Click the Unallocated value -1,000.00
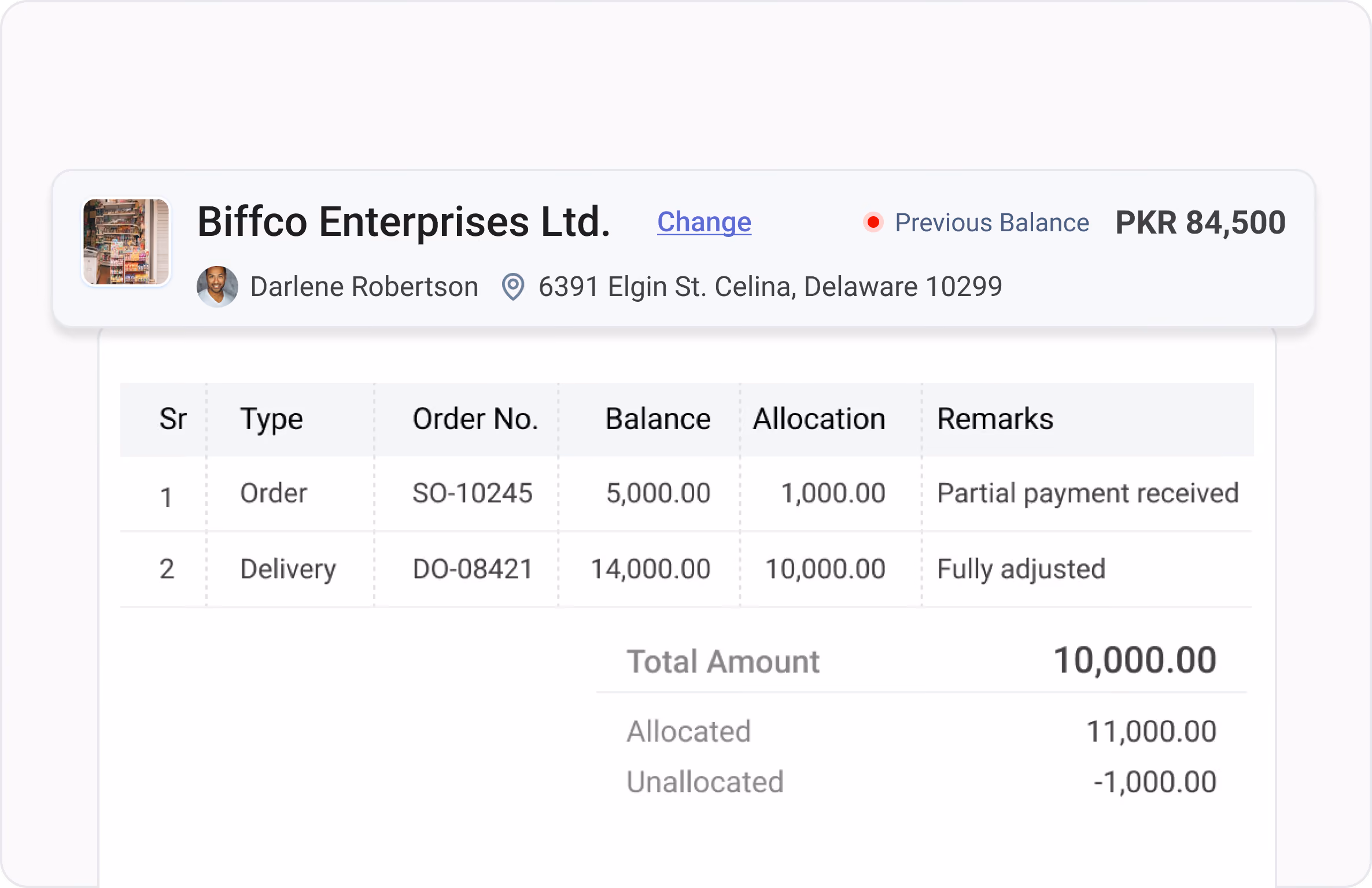Image resolution: width=1372 pixels, height=888 pixels. (x=1155, y=782)
